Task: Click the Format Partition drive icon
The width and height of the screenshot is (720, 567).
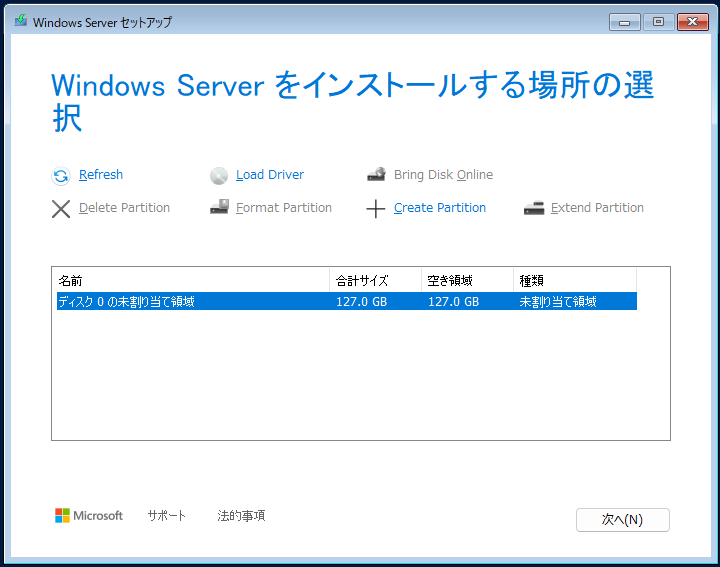Action: (x=219, y=207)
